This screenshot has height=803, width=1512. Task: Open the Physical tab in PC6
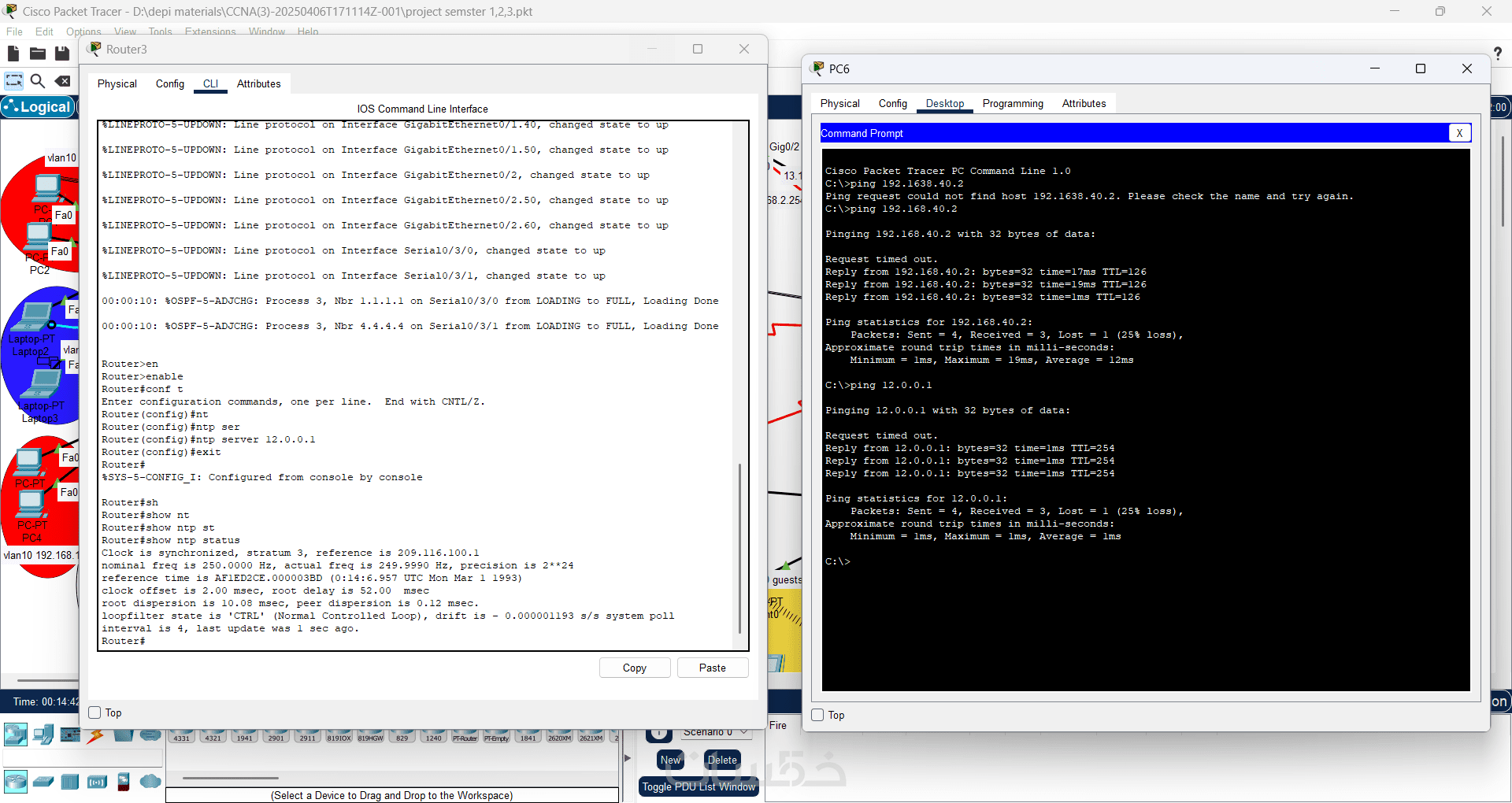click(840, 103)
